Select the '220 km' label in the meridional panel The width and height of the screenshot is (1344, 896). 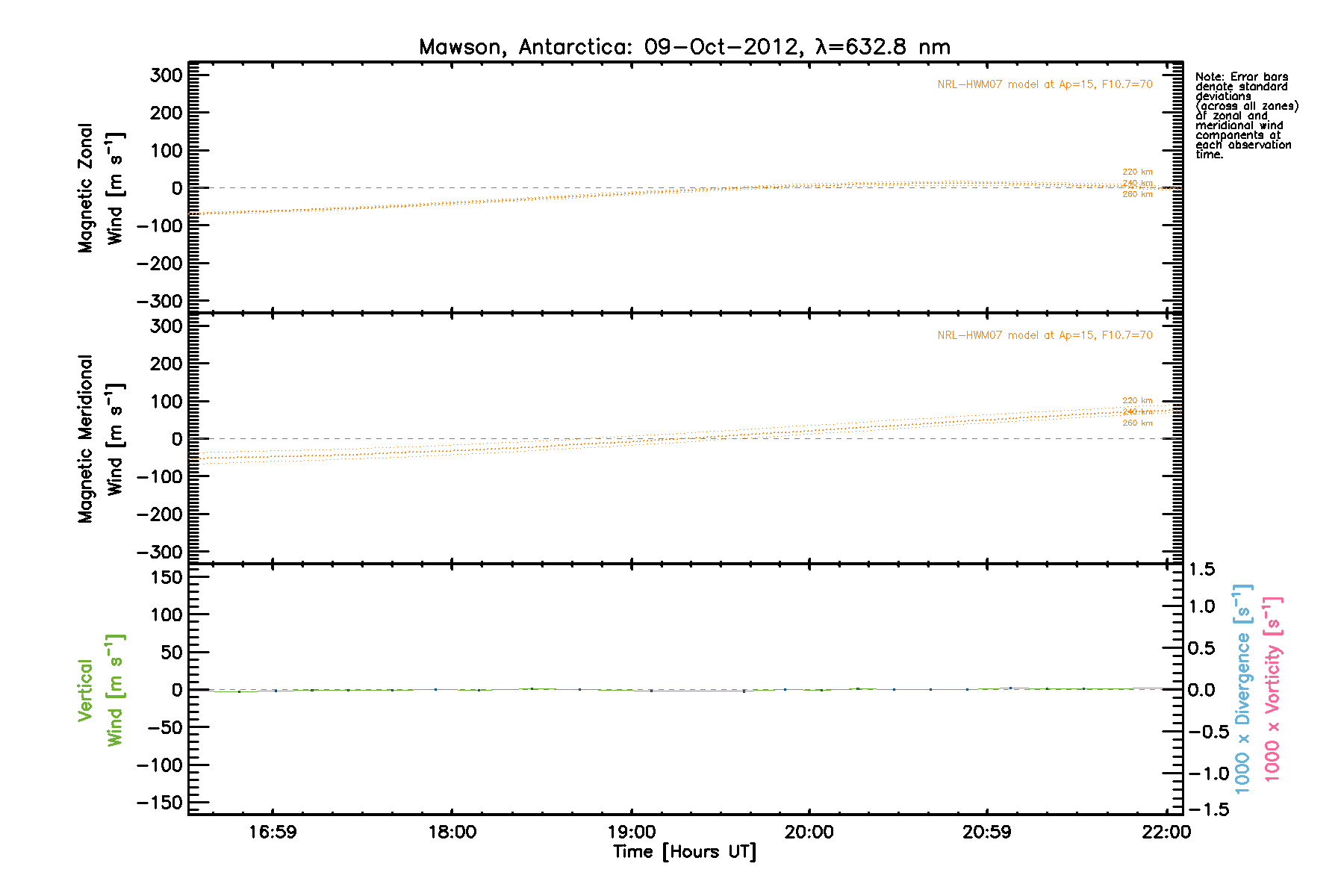click(x=1137, y=400)
